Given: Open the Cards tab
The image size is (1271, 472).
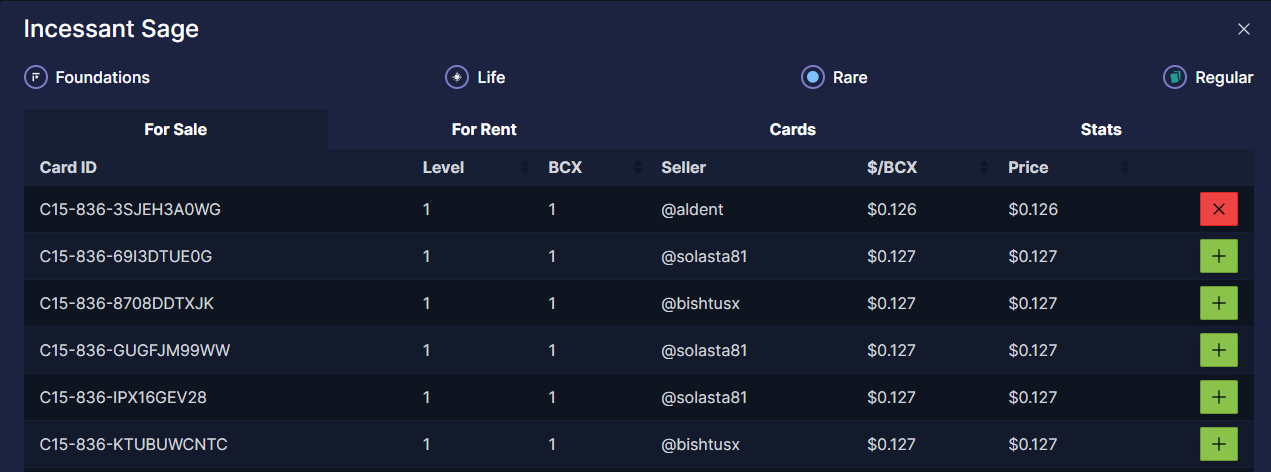Looking at the screenshot, I should tap(792, 129).
